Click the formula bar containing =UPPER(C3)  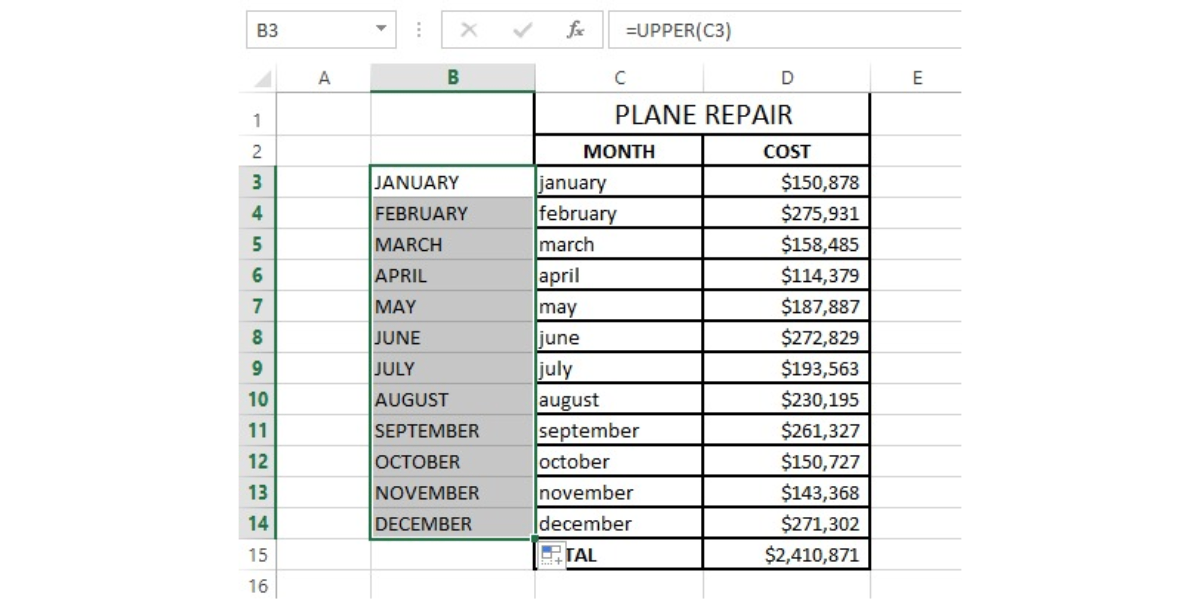pos(785,31)
